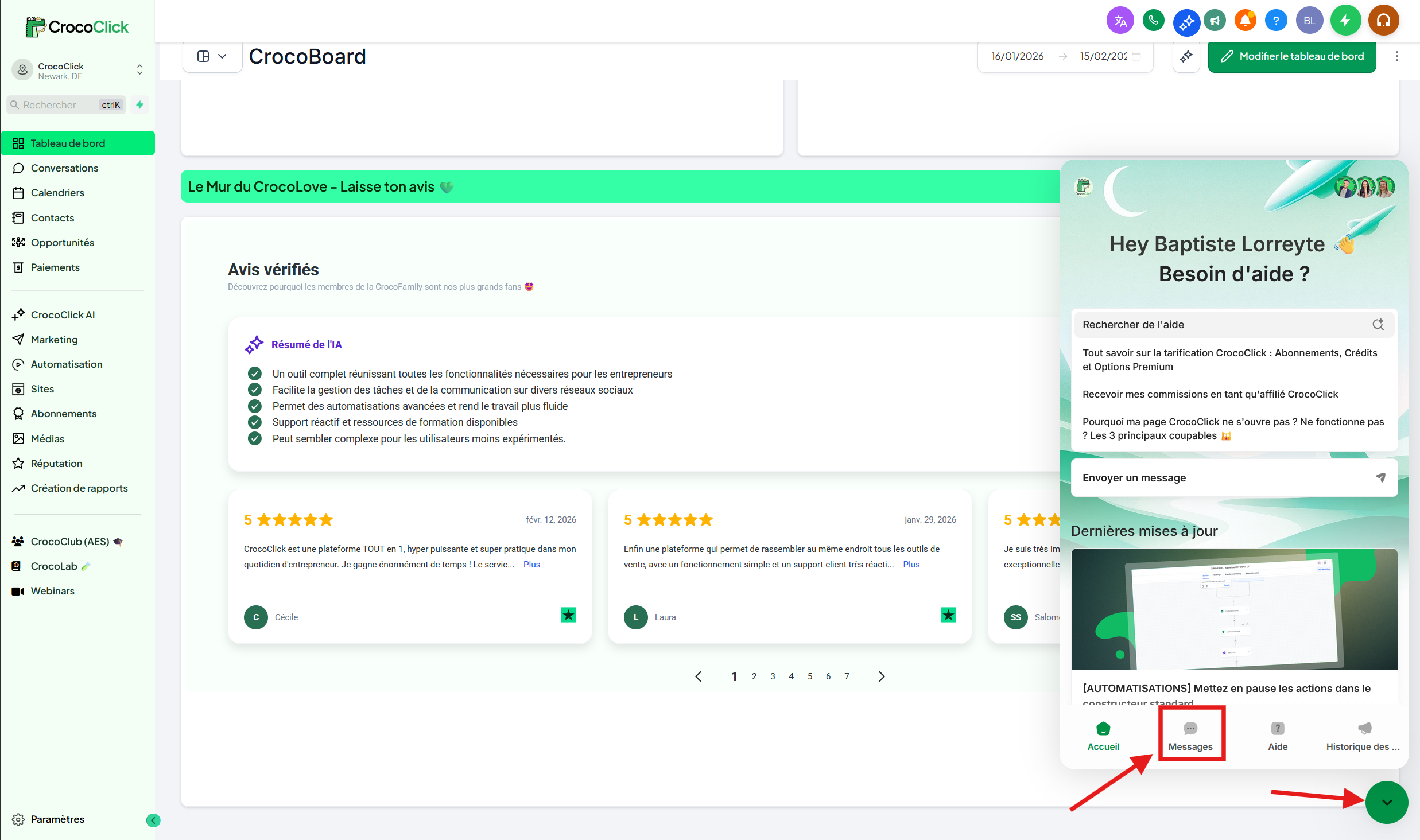Set the end date 15/02 field
Screen dimensions: 1420x840
click(1103, 56)
